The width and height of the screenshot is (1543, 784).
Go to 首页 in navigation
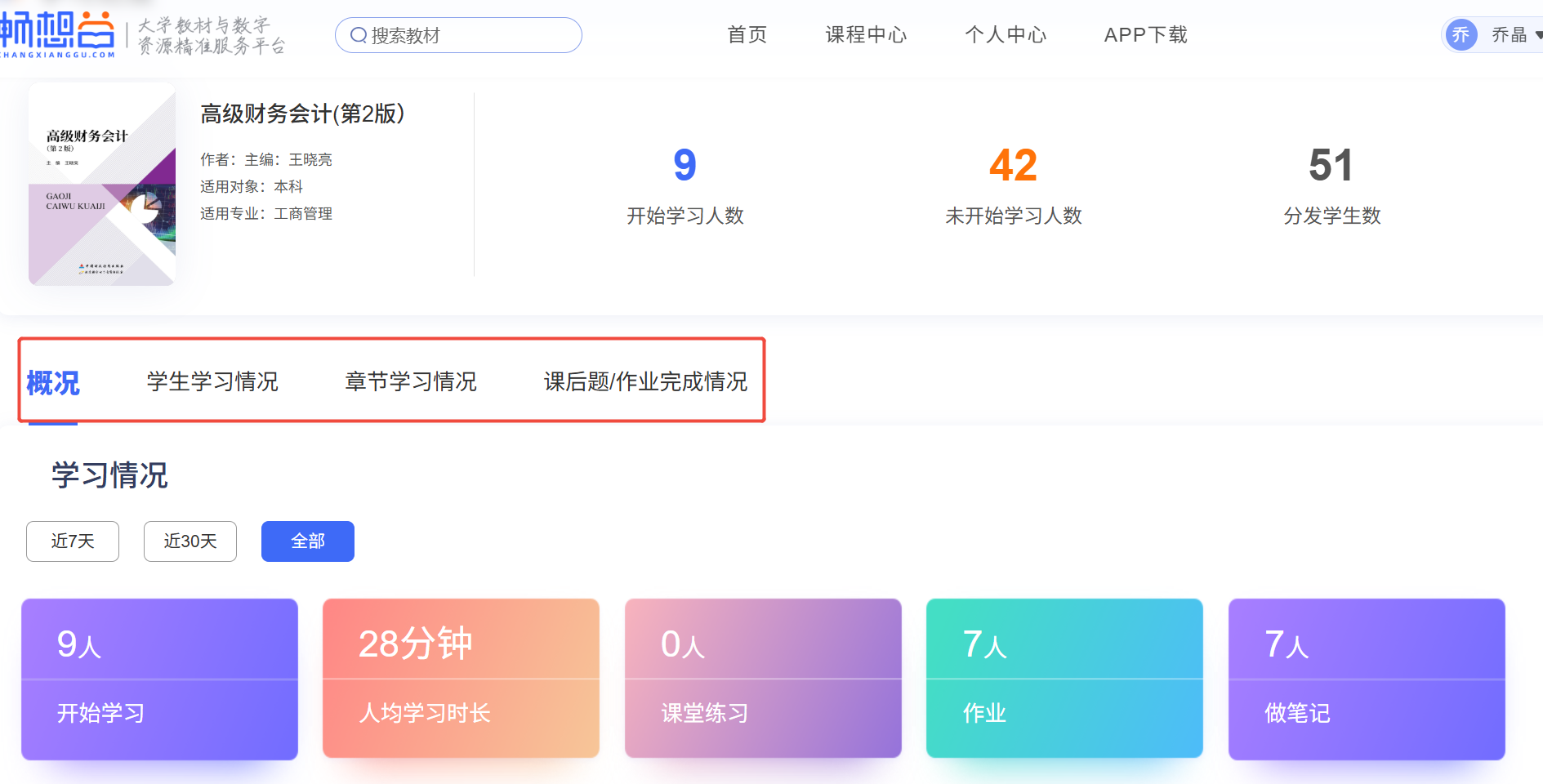tap(747, 35)
